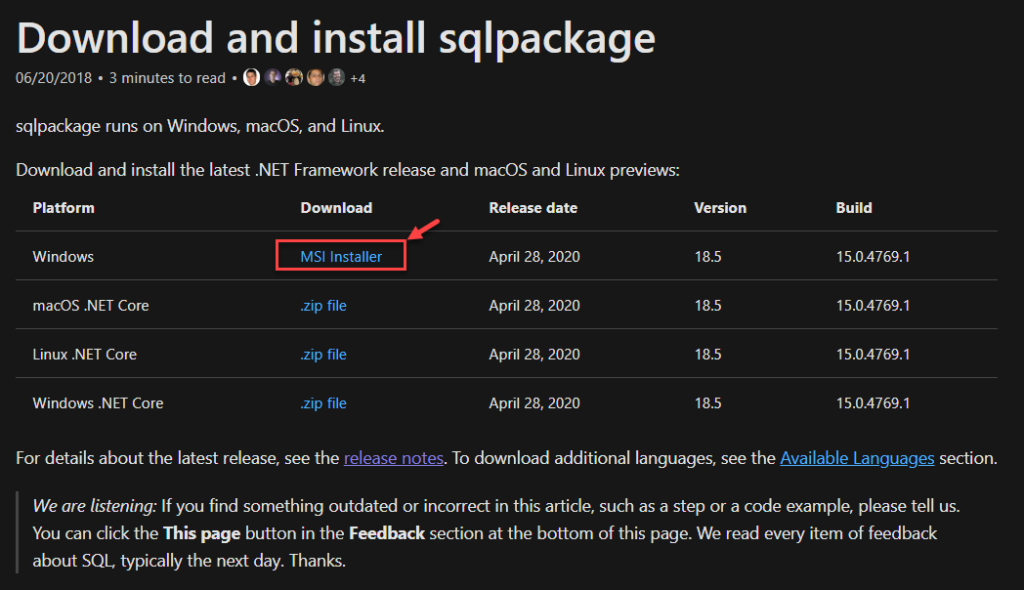Jump to the Available Languages section
Viewport: 1024px width, 590px height.
(x=857, y=457)
